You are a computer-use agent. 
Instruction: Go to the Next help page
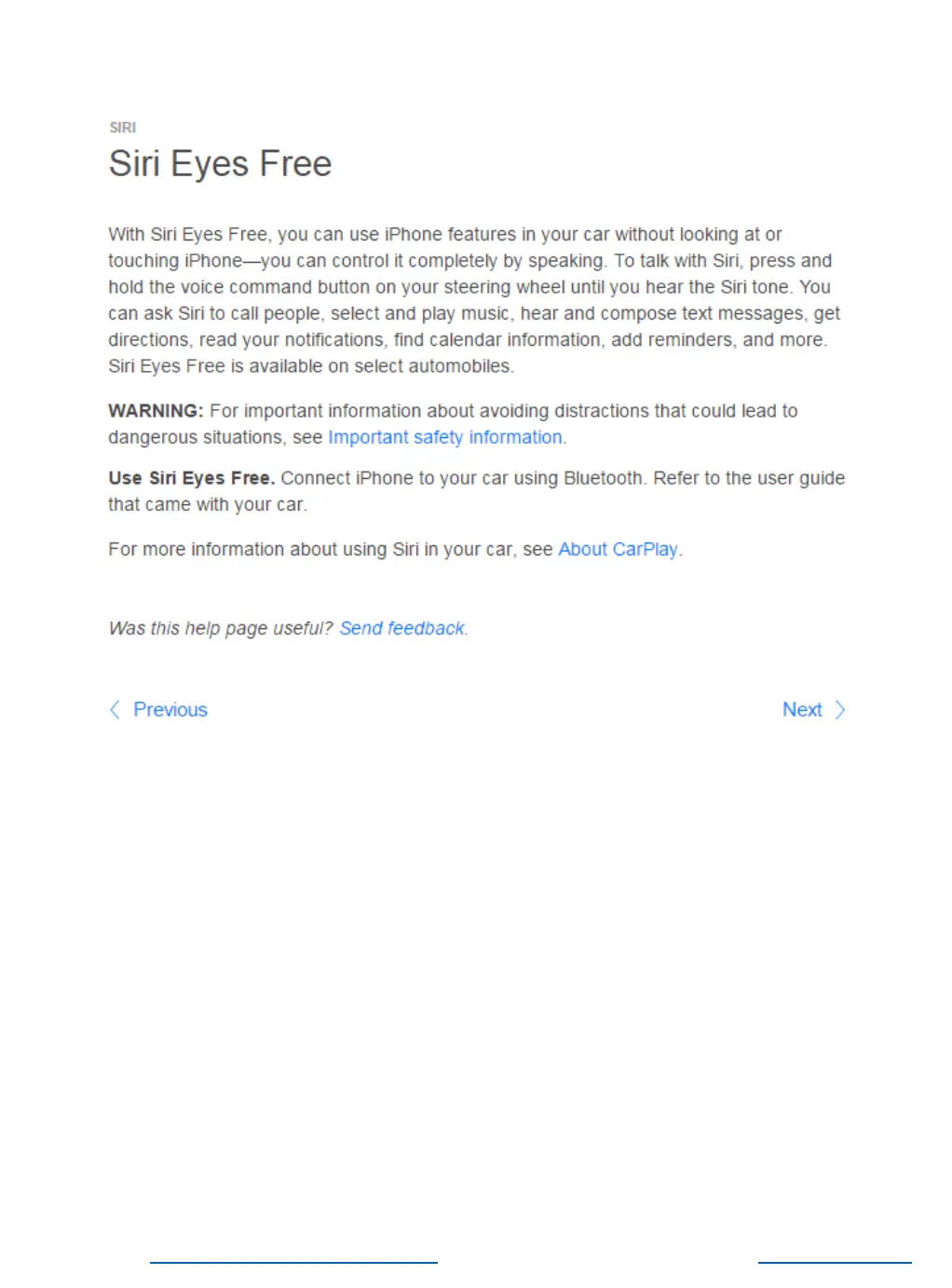(x=802, y=710)
